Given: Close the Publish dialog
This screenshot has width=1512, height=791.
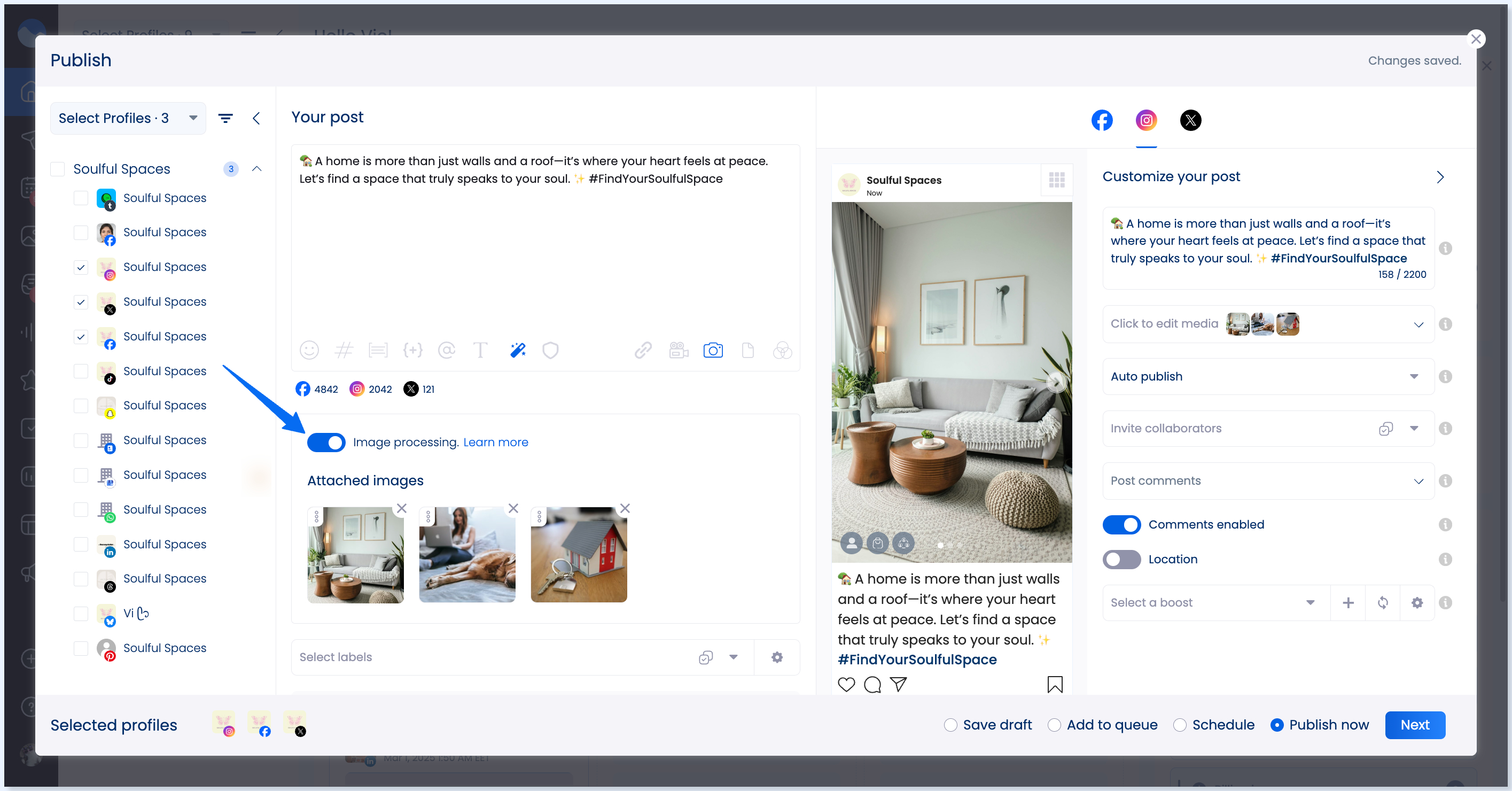Looking at the screenshot, I should (1476, 40).
